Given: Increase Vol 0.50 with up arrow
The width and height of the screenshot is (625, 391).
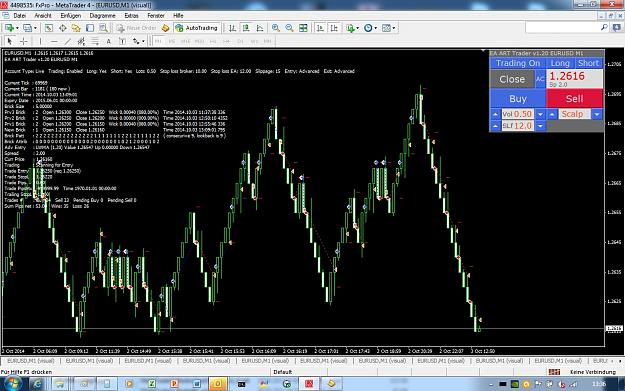Looking at the screenshot, I should pos(495,114).
